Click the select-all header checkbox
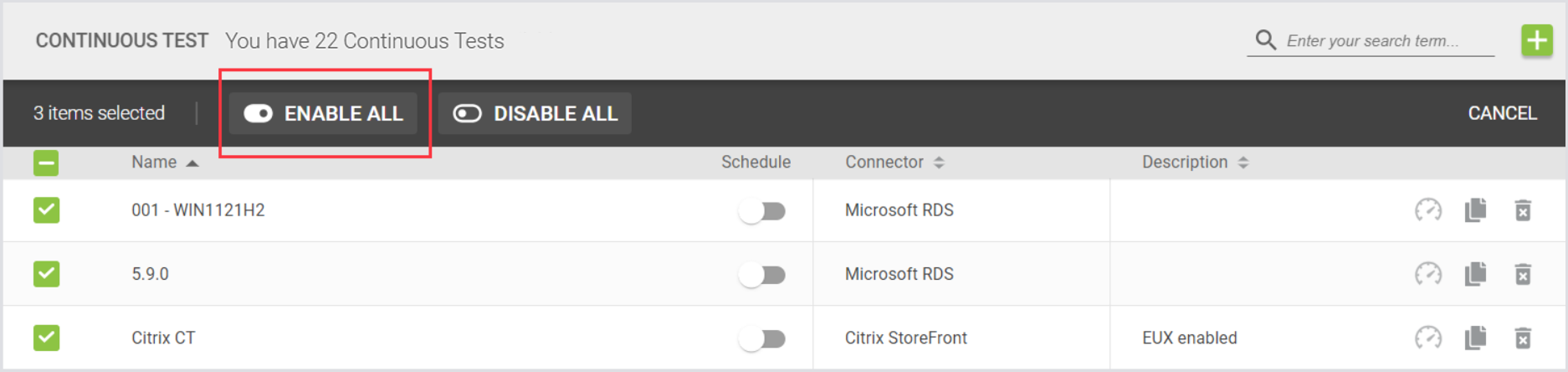Viewport: 1568px width, 372px height. [x=47, y=163]
